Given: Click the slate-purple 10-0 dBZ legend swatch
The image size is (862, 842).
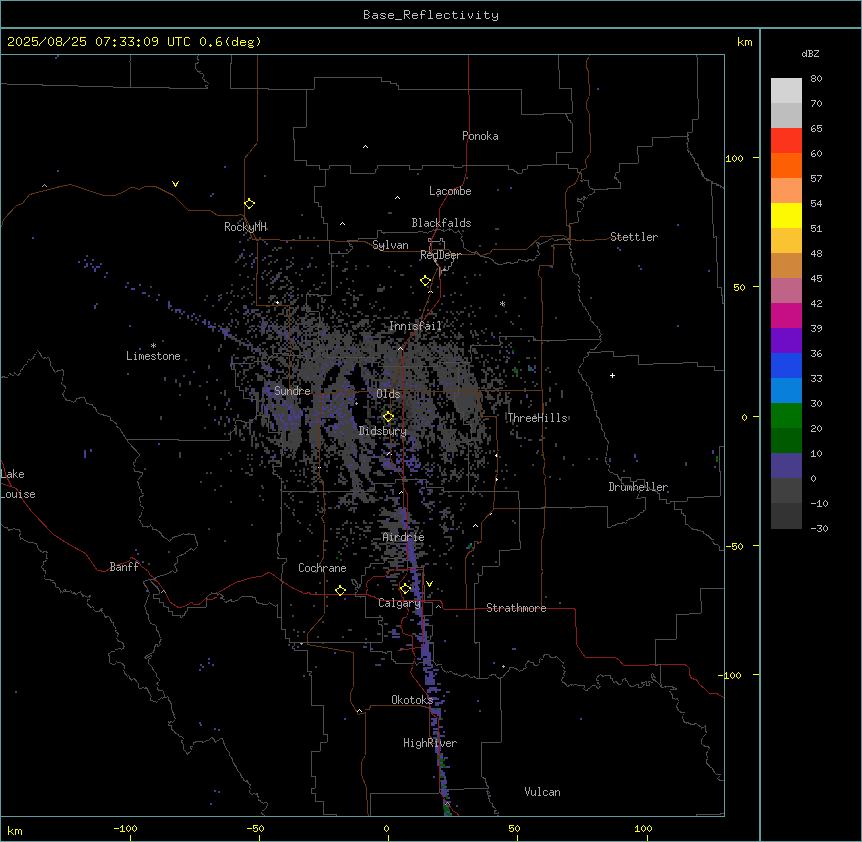Looking at the screenshot, I should point(786,466).
